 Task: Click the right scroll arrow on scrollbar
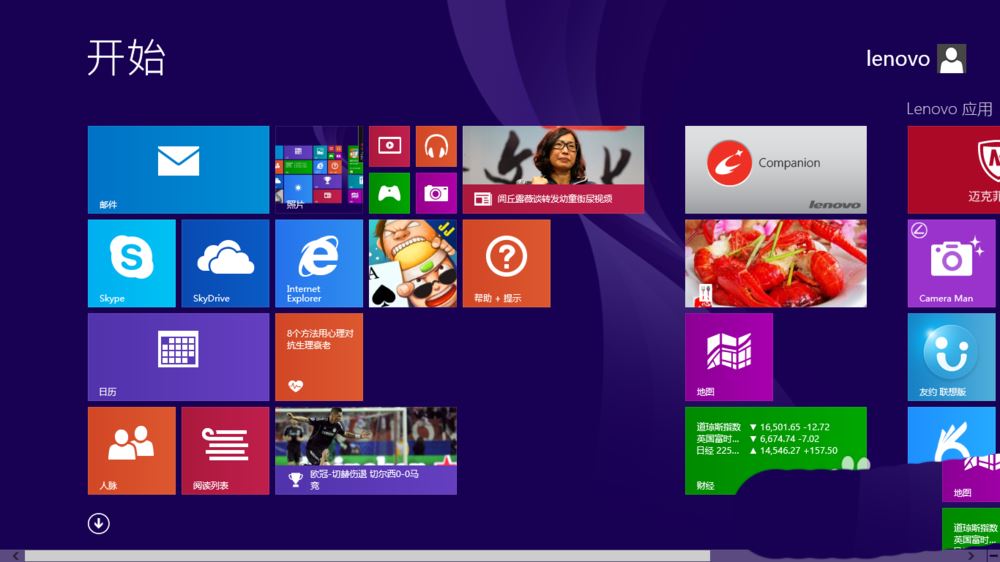971,556
